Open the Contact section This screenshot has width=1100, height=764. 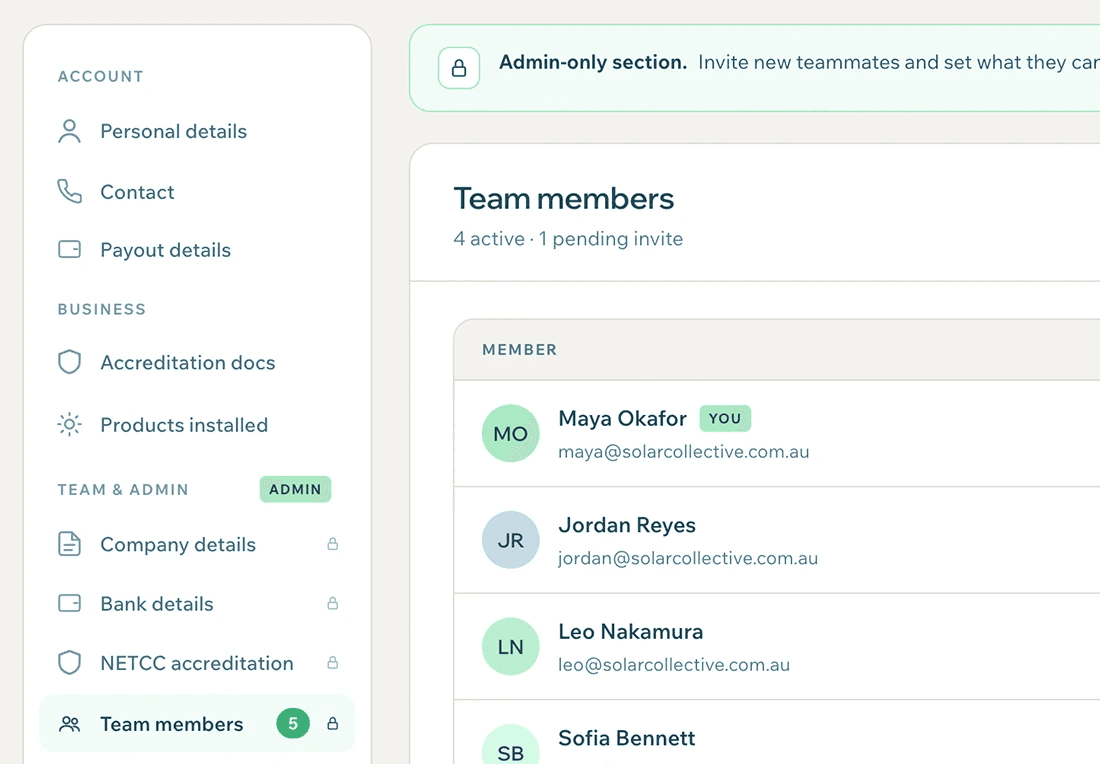(197, 192)
